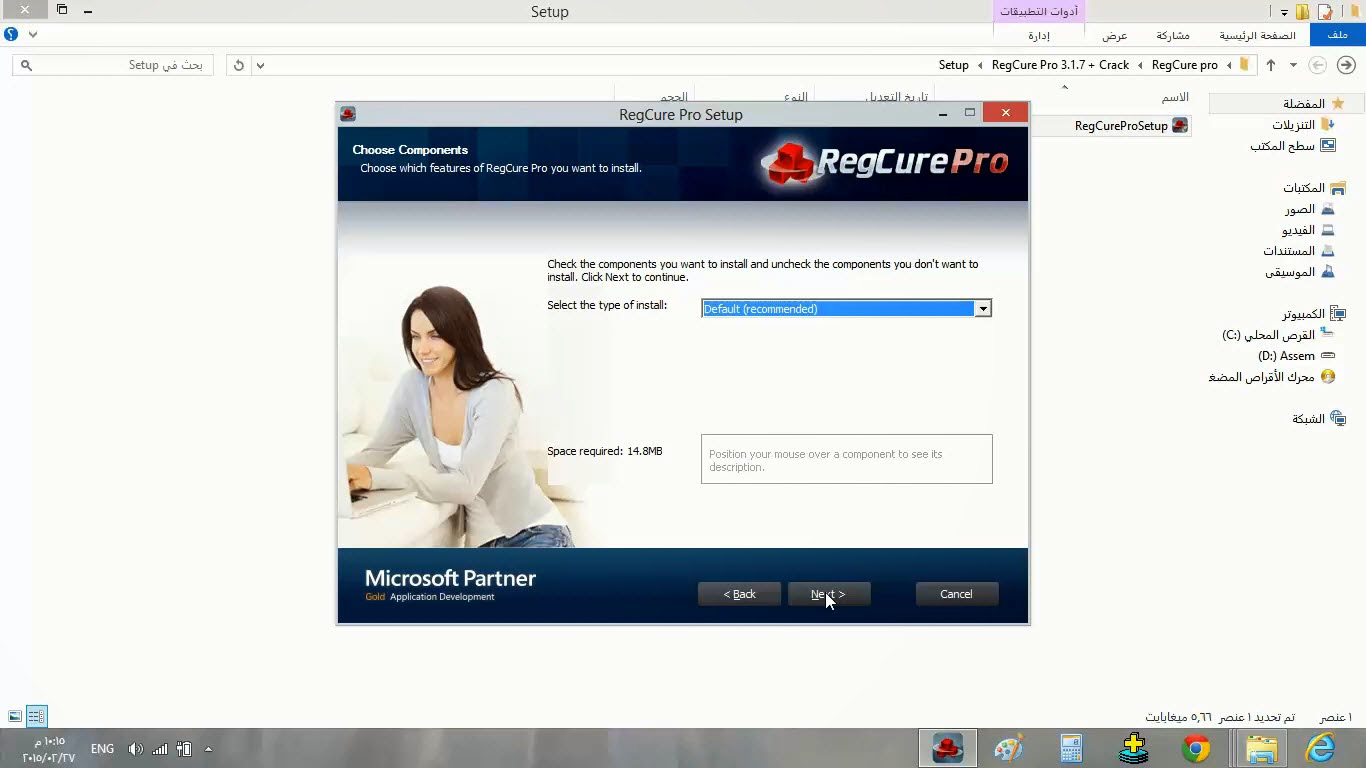Screen dimensions: 1366x768
Task: Click 'RegCure pro' in the address path
Action: [x=1185, y=65]
